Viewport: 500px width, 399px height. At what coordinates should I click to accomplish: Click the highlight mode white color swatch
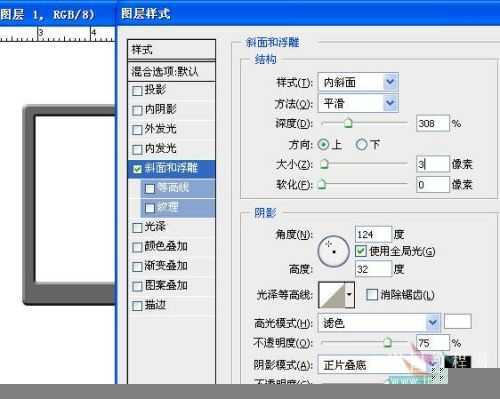pos(458,322)
